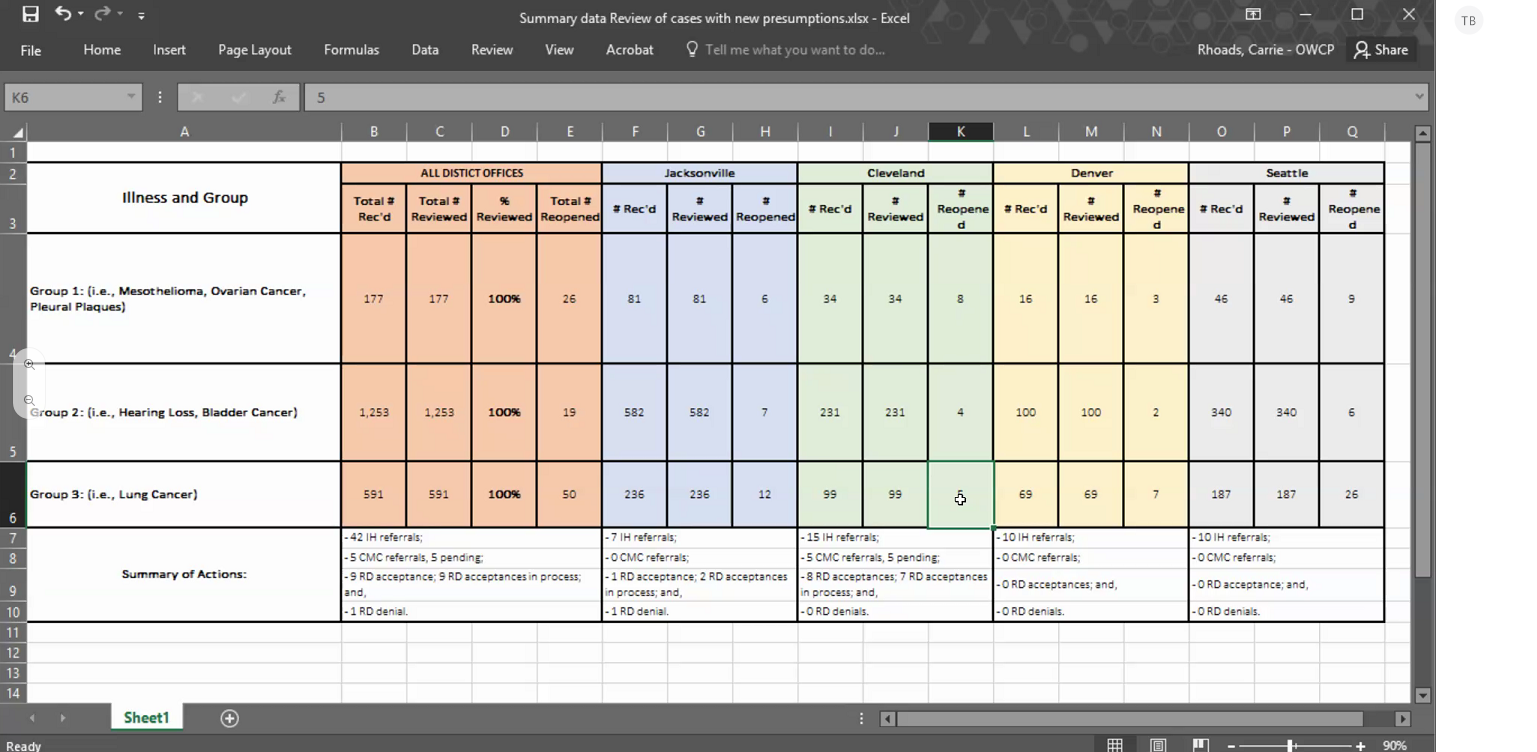Open Ribbon Display Options icon
This screenshot has width=1537, height=752.
[x=1253, y=14]
